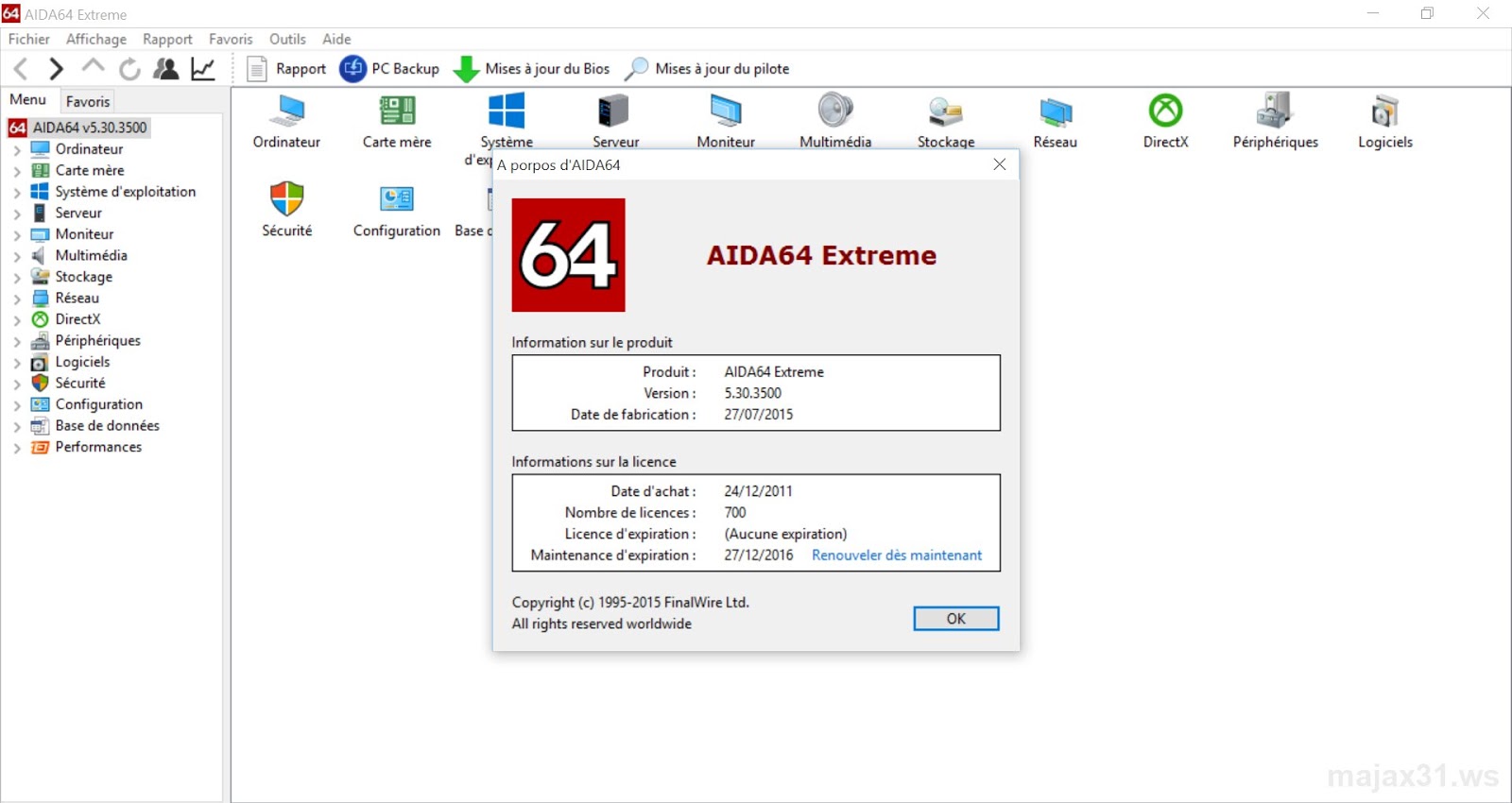
Task: Expand the Réseau tree node
Action: pyautogui.click(x=17, y=299)
